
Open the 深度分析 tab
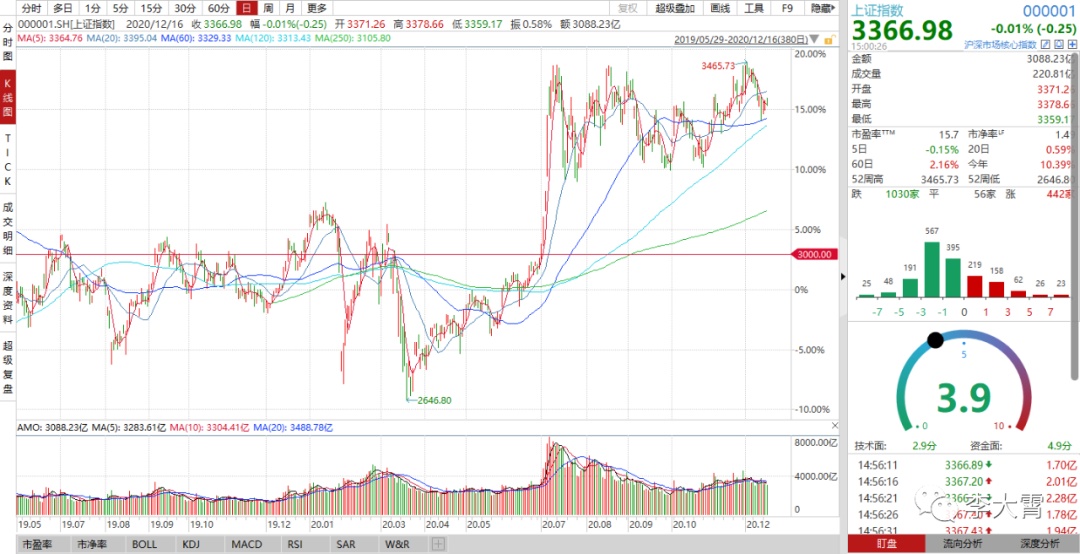(1041, 543)
